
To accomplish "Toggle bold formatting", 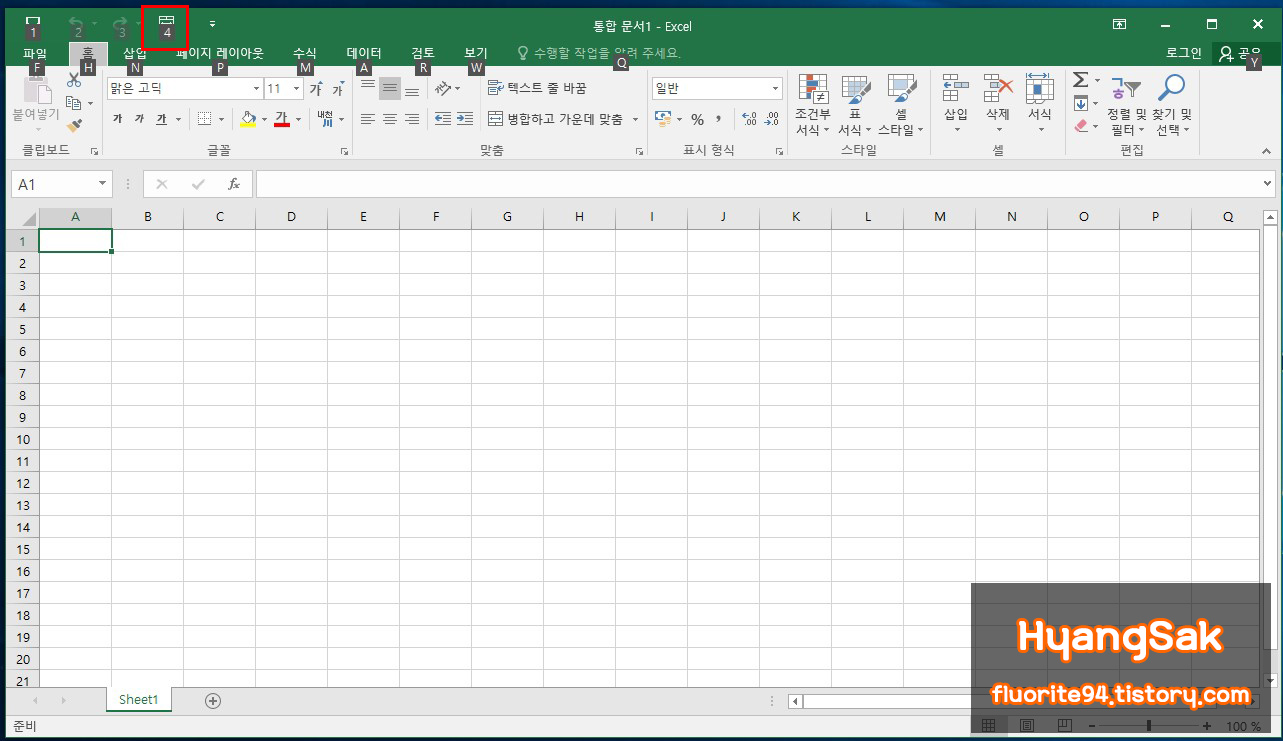I will tap(118, 119).
